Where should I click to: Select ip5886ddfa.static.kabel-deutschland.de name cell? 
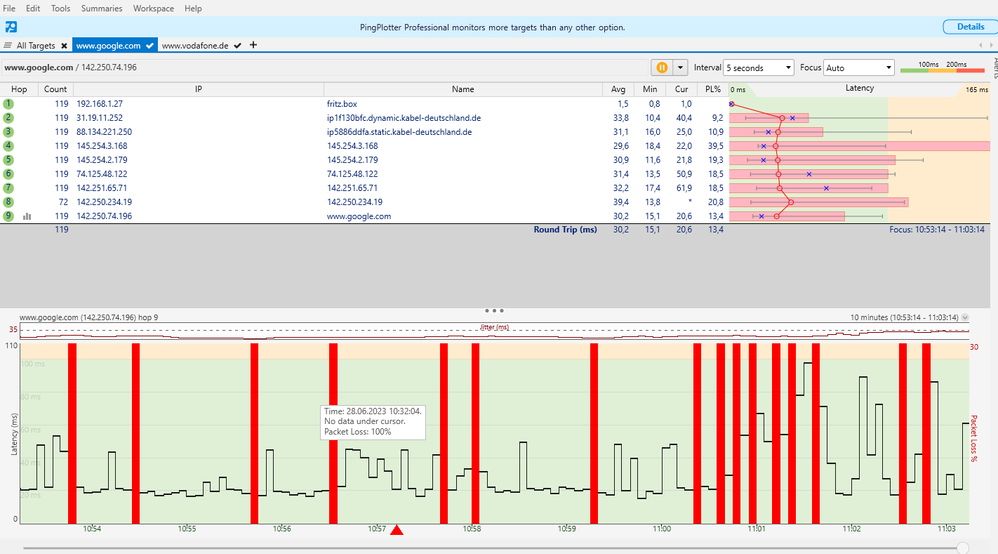[x=399, y=132]
